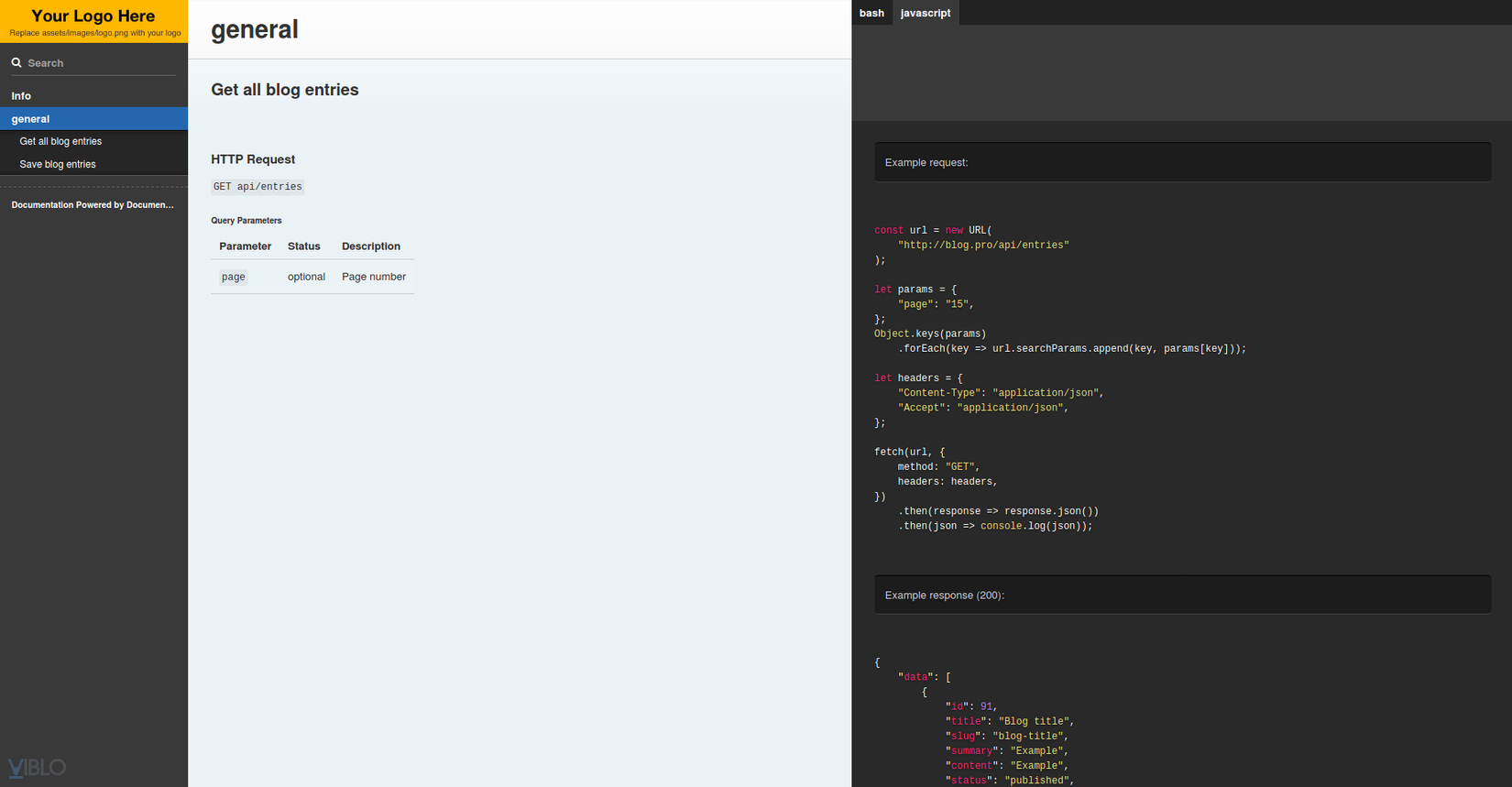
Task: Select the general sidebar section
Action: 30,119
